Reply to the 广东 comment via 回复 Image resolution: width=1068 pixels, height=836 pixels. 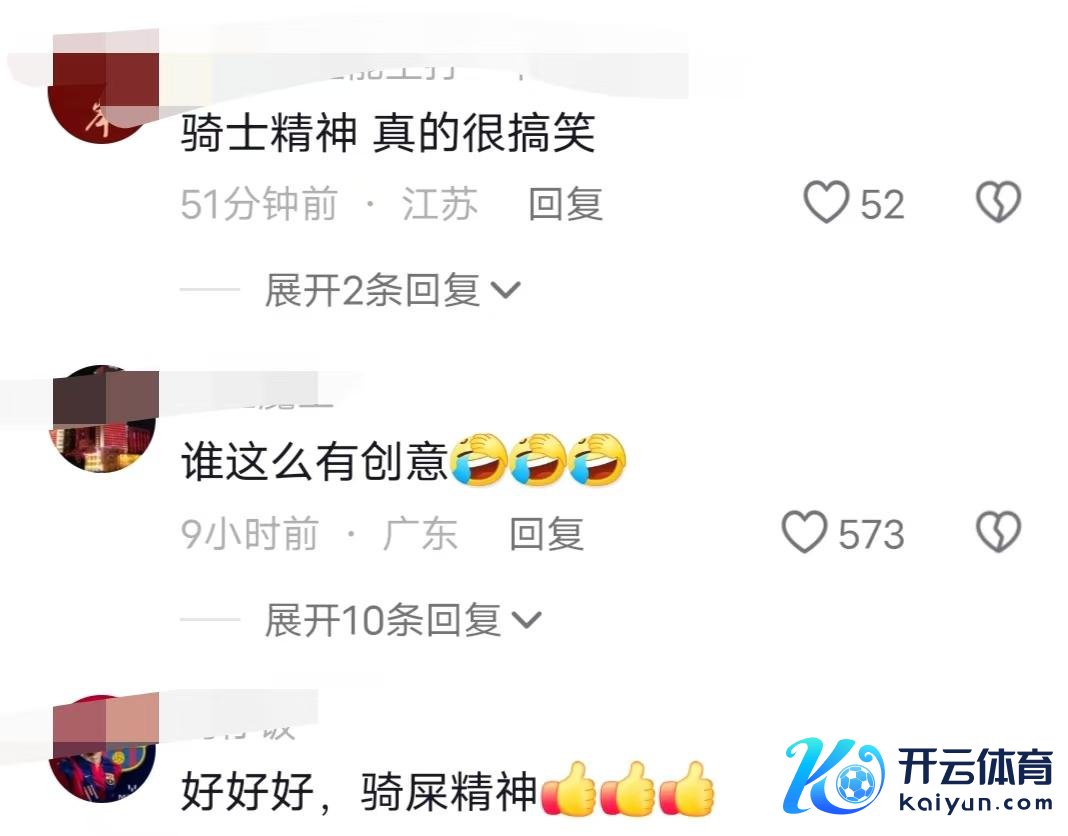(x=546, y=533)
